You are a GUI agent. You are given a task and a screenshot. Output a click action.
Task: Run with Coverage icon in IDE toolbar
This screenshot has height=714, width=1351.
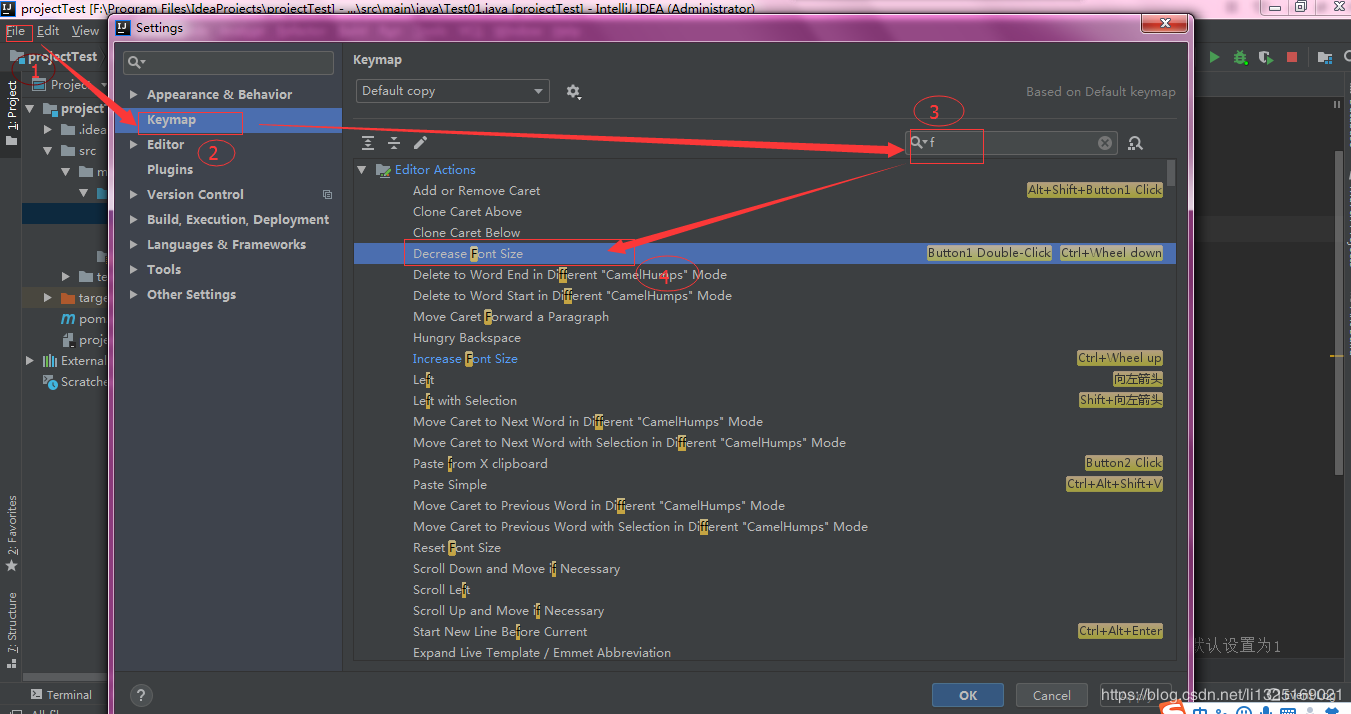1266,58
